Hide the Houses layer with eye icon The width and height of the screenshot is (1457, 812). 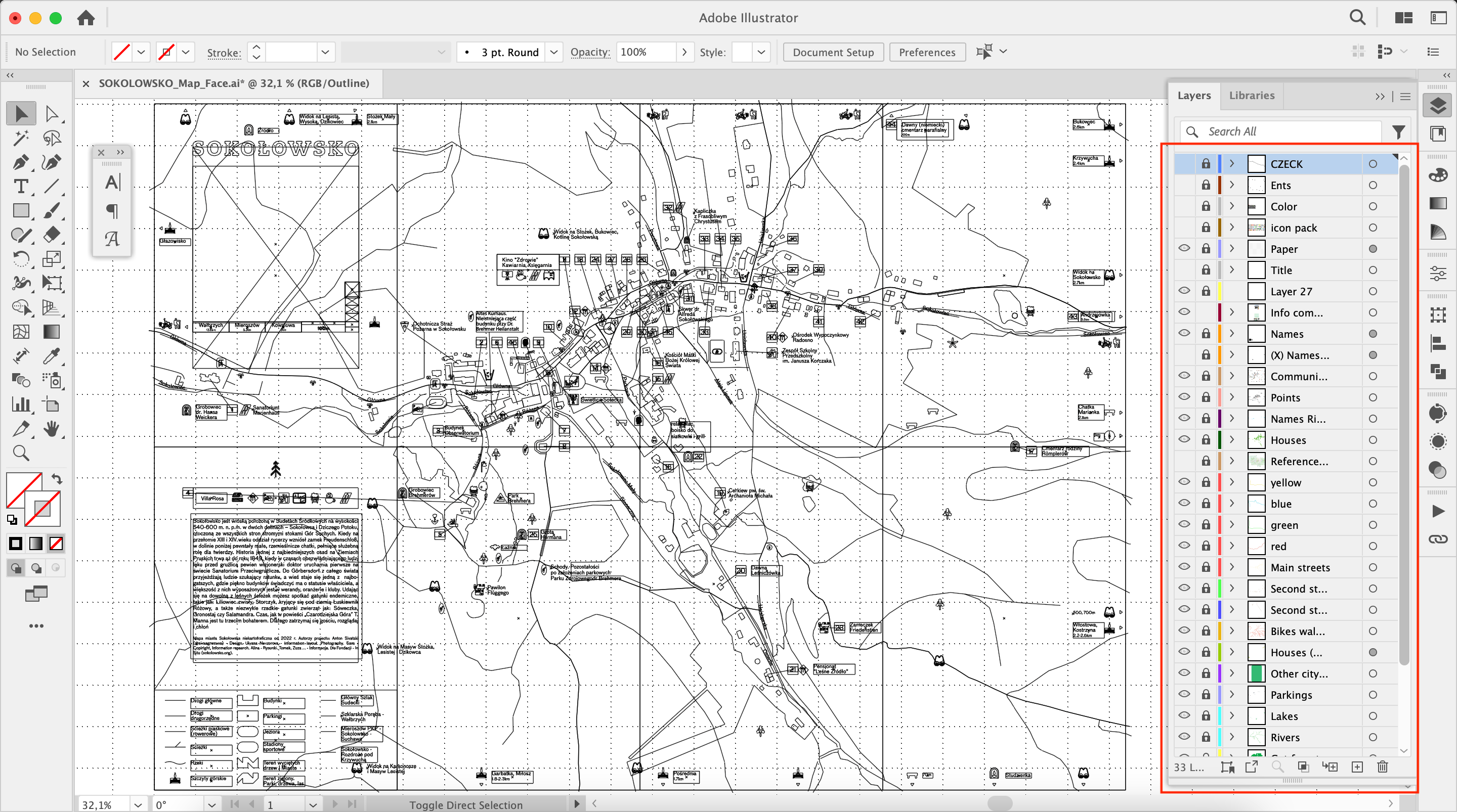1184,439
